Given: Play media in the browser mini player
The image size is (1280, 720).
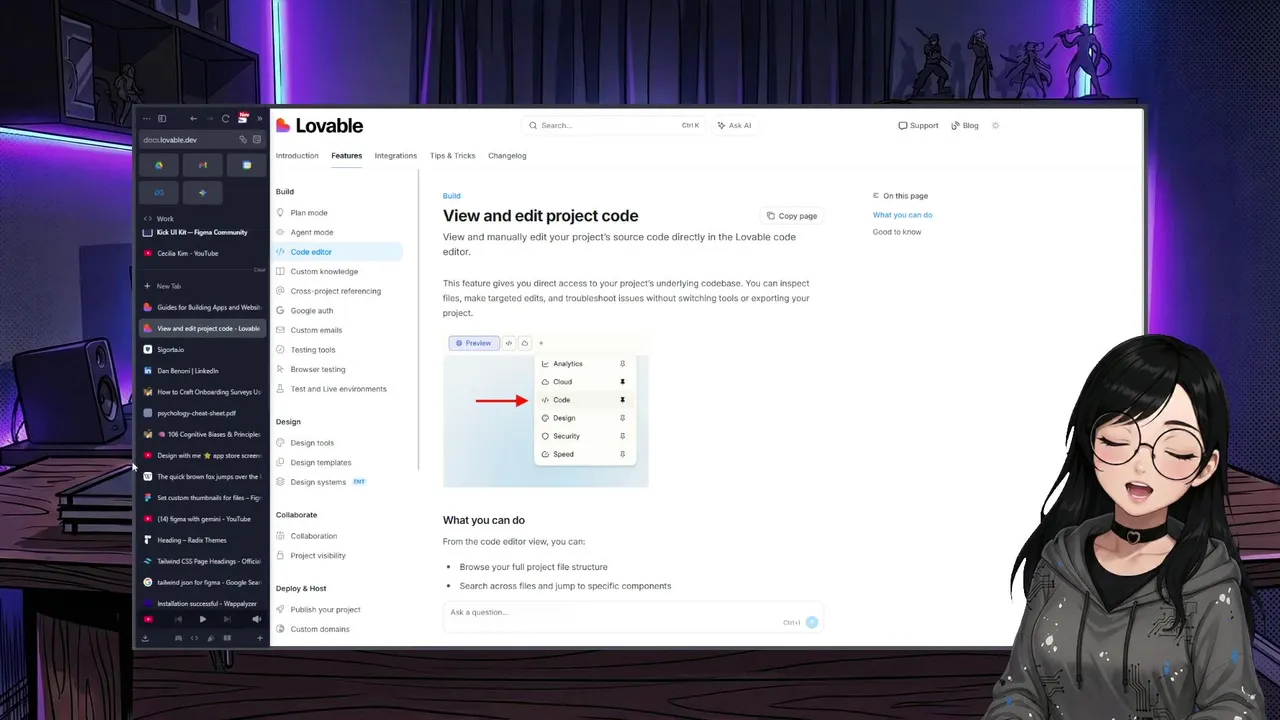Looking at the screenshot, I should (203, 620).
